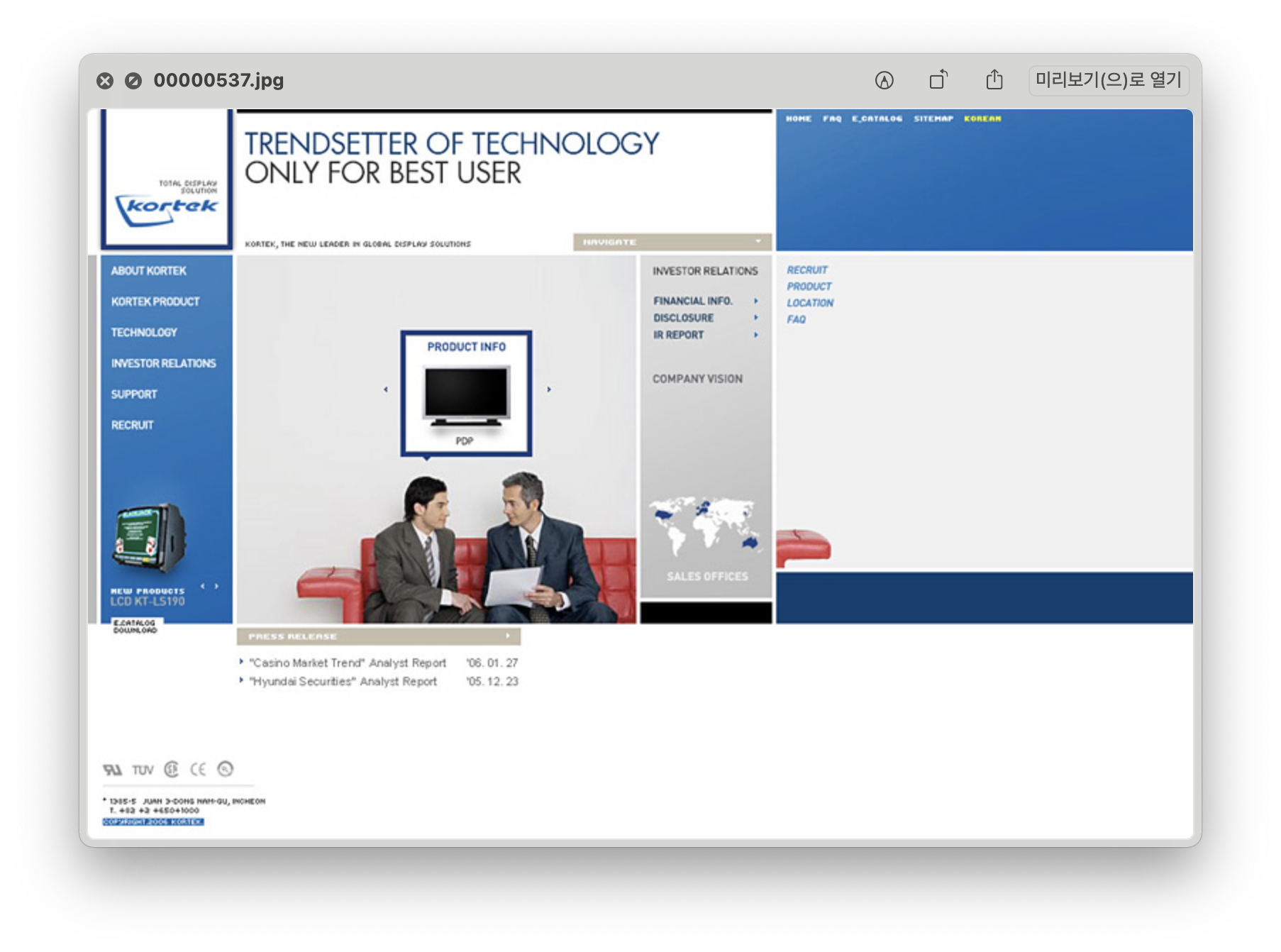Click FAQ in the top blue navigation bar
1281x952 pixels.
(x=832, y=118)
